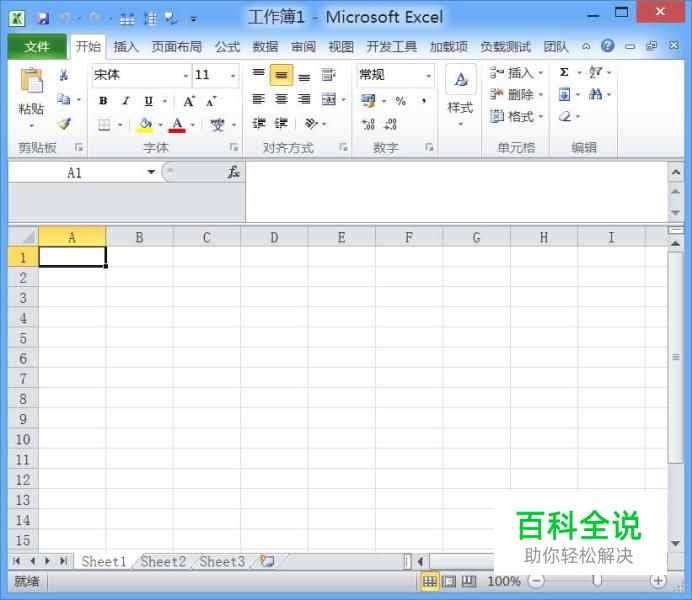
Task: Toggle bottom vertical alignment
Action: pyautogui.click(x=304, y=77)
